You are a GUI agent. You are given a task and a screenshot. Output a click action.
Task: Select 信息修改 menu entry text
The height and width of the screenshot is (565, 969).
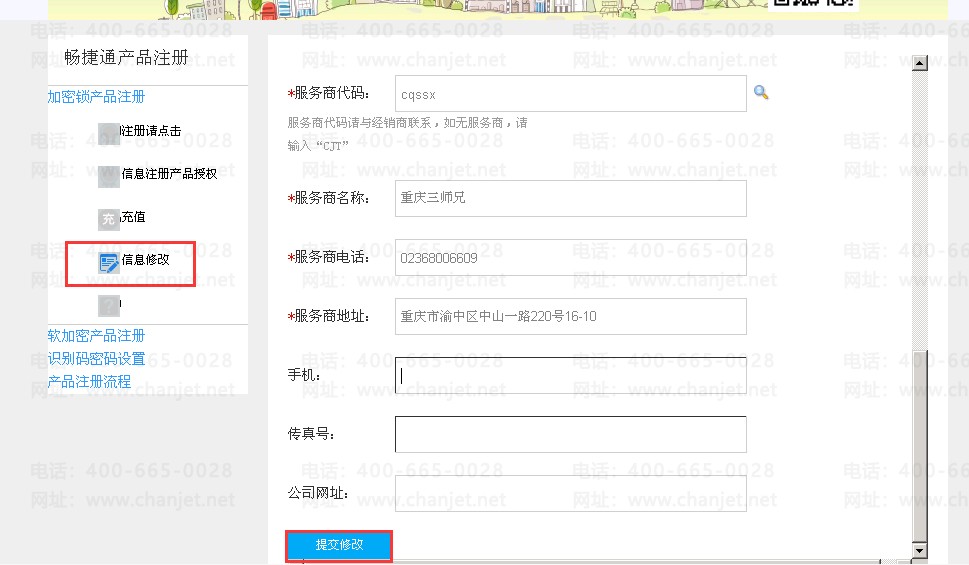145,260
